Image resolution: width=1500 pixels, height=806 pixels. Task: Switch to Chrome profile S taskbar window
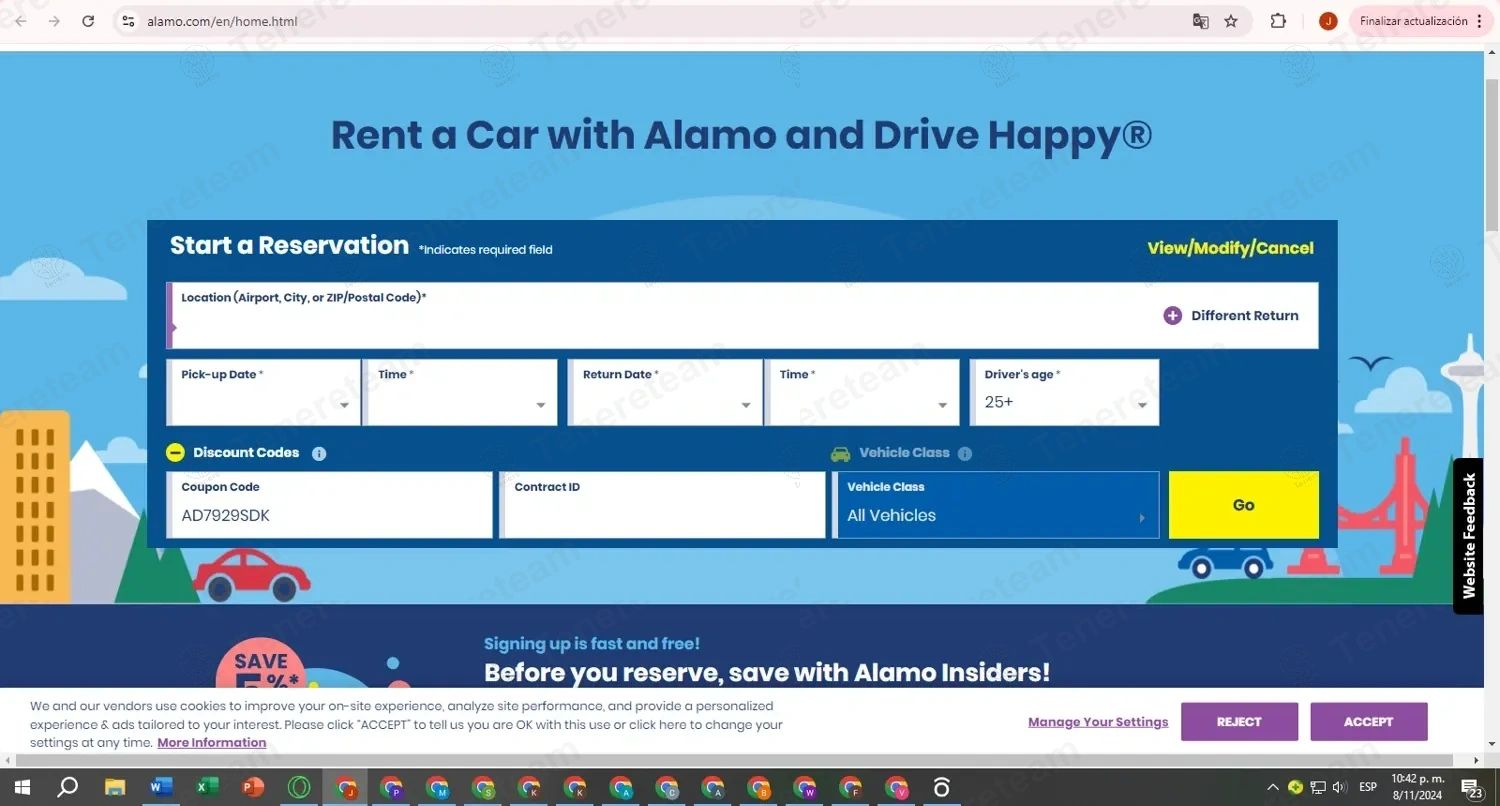[483, 787]
